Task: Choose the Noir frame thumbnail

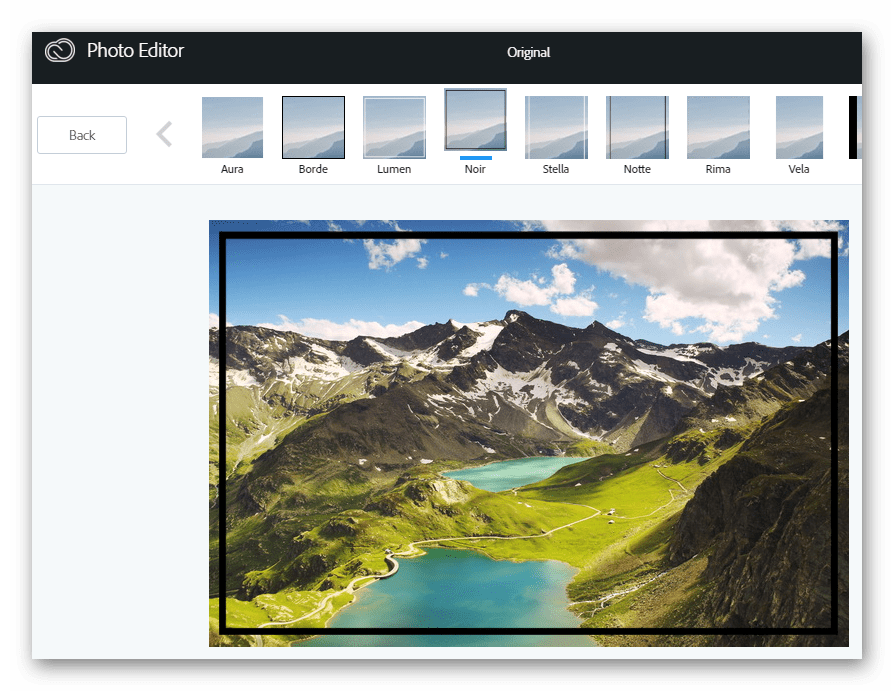Action: (476, 120)
